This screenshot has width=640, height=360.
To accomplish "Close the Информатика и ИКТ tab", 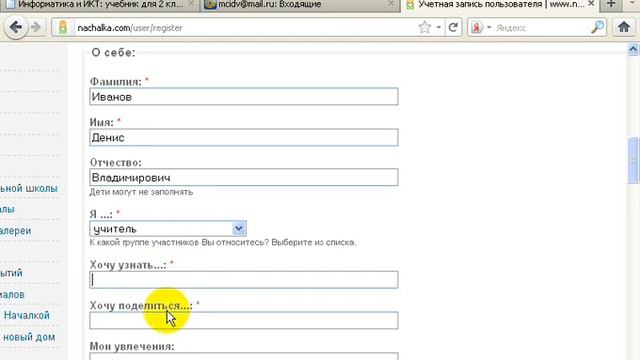I will click(x=191, y=4).
